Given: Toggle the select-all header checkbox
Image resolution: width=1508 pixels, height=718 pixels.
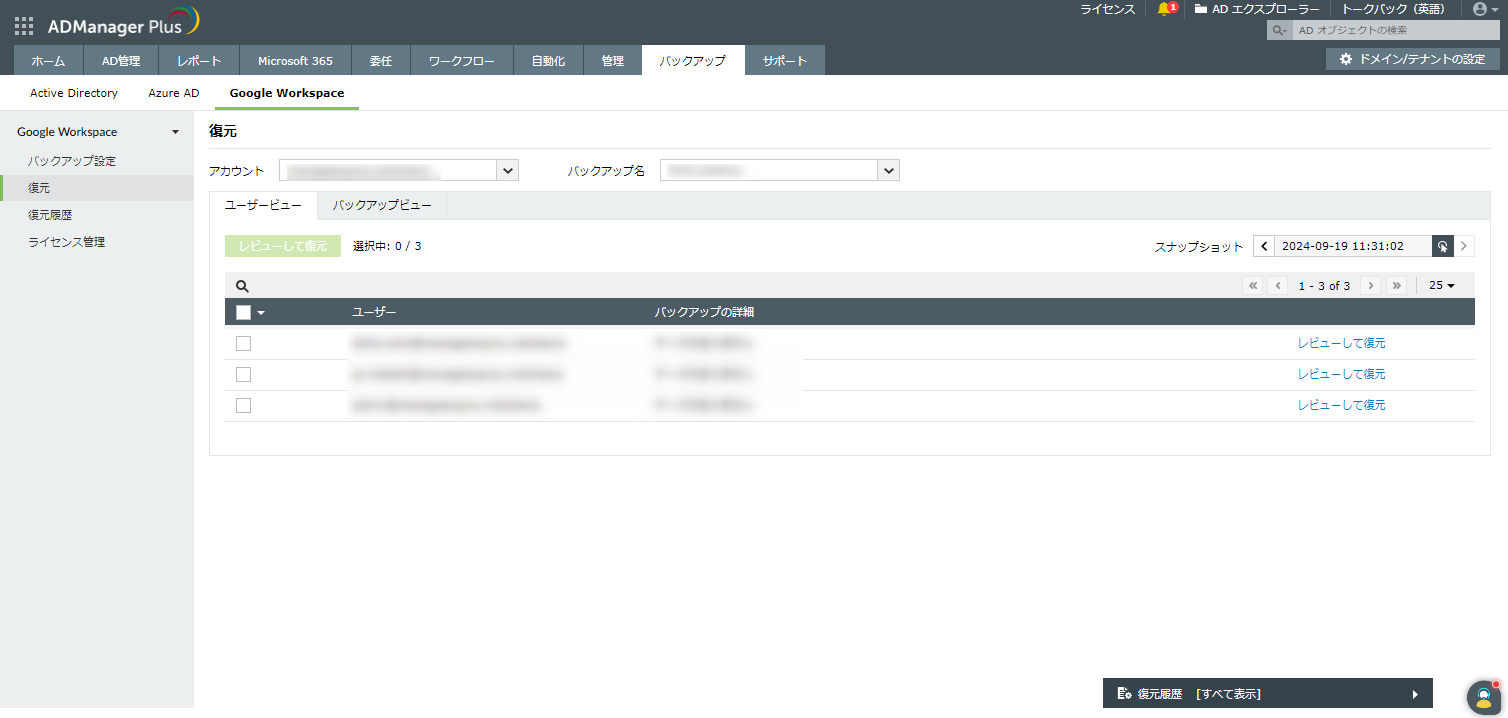Looking at the screenshot, I should pos(243,313).
